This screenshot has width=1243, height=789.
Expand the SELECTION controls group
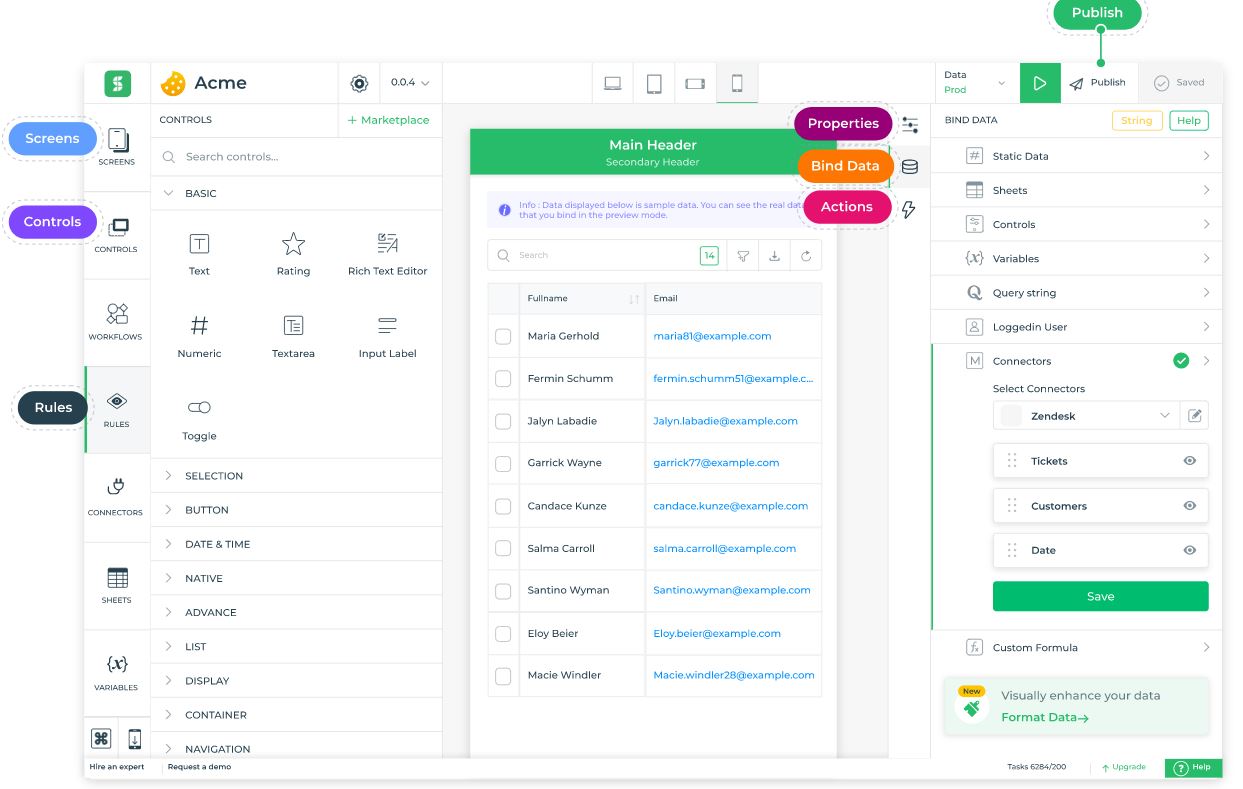click(213, 476)
